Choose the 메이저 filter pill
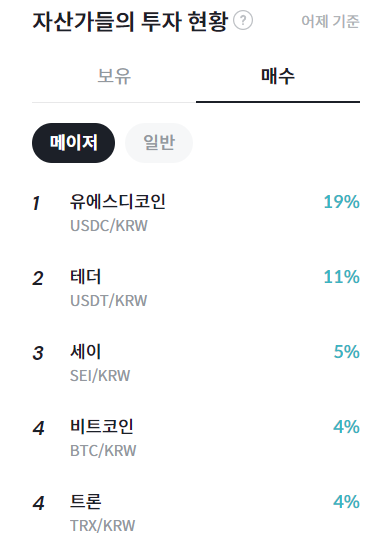 coord(73,143)
